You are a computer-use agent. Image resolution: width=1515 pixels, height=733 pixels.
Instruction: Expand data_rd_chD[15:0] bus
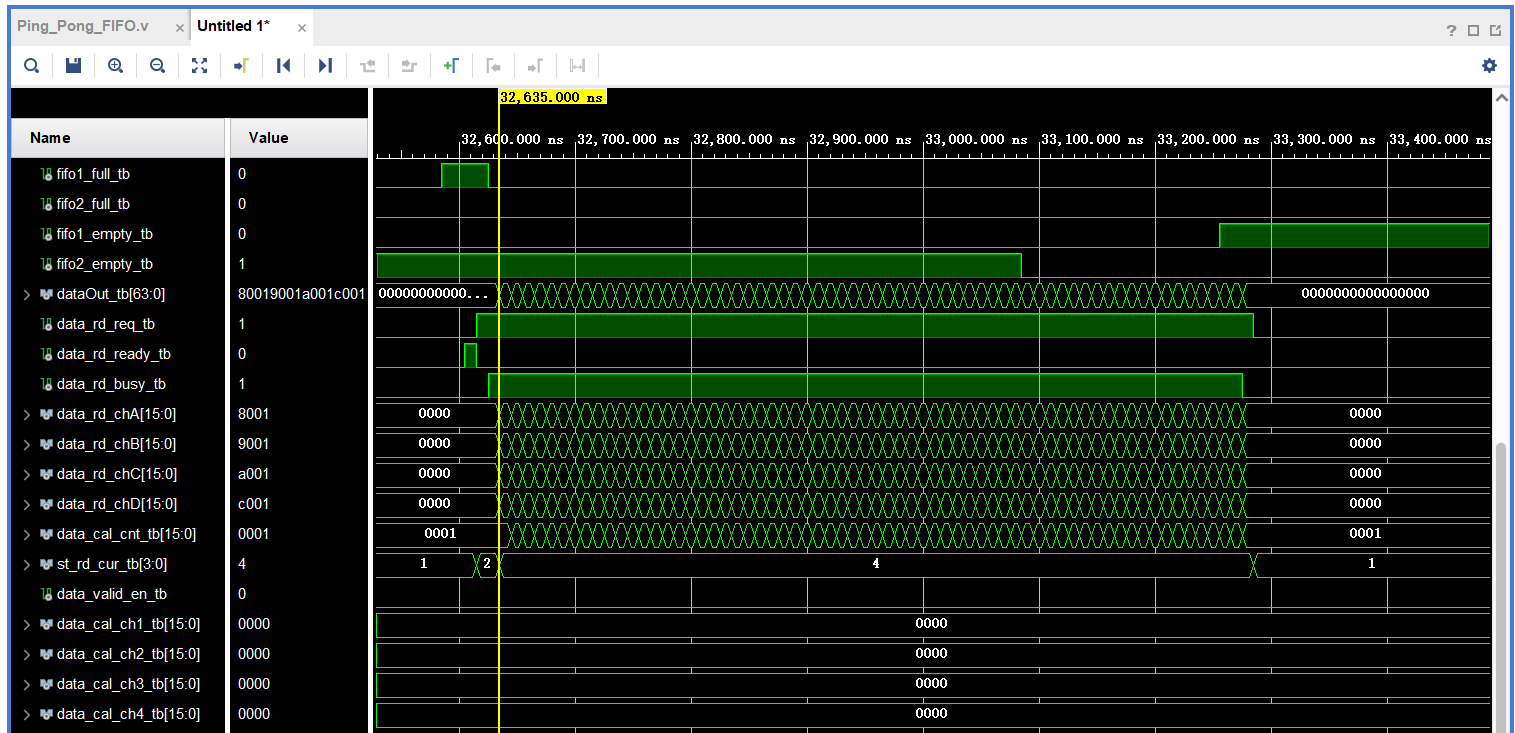pyautogui.click(x=26, y=504)
